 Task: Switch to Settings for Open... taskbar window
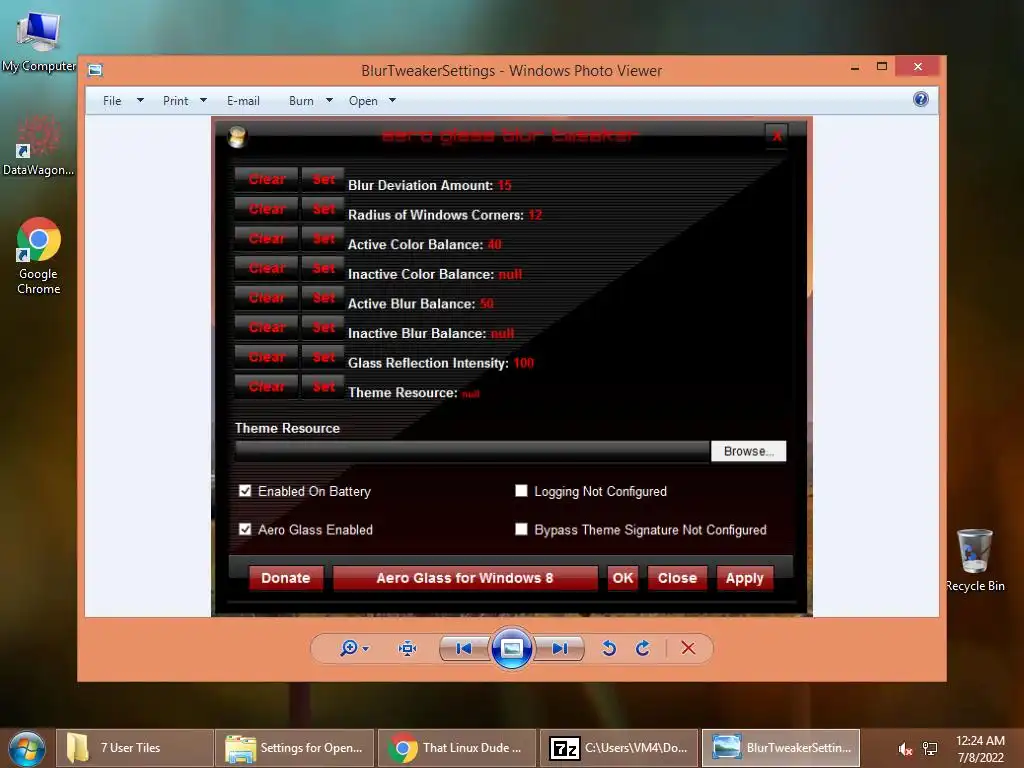[x=295, y=748]
